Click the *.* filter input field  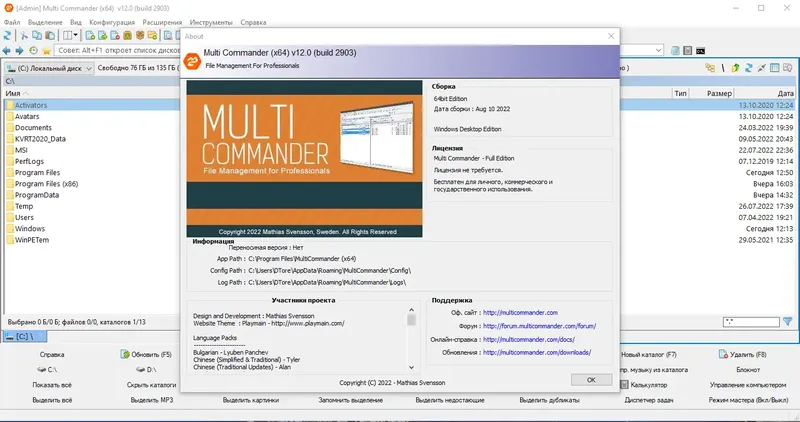coord(751,322)
